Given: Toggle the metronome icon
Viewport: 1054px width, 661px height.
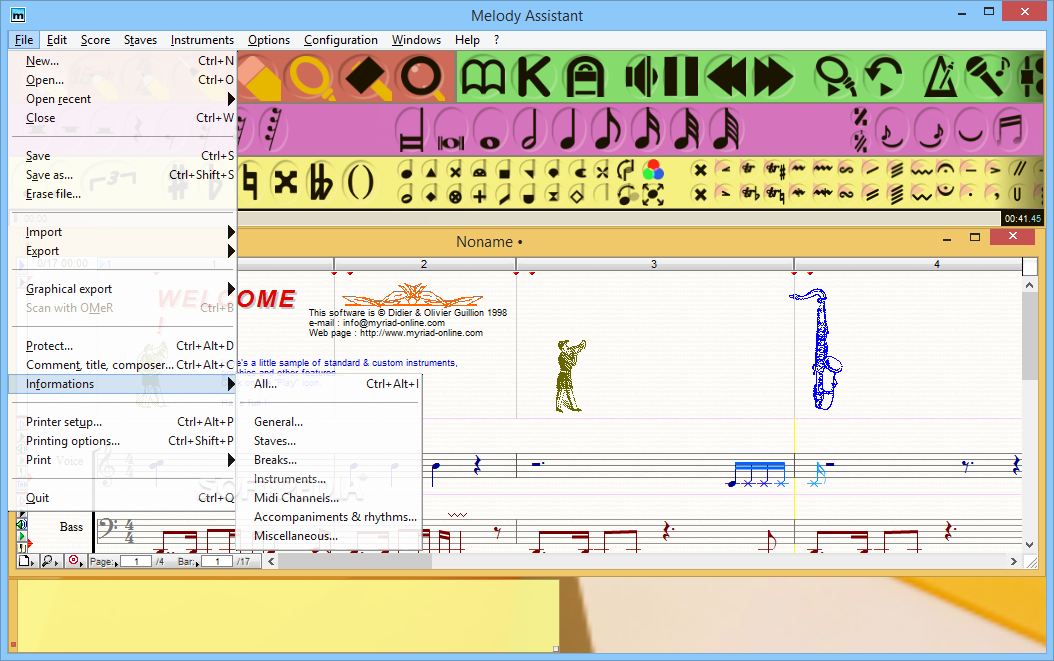Looking at the screenshot, I should coord(940,78).
